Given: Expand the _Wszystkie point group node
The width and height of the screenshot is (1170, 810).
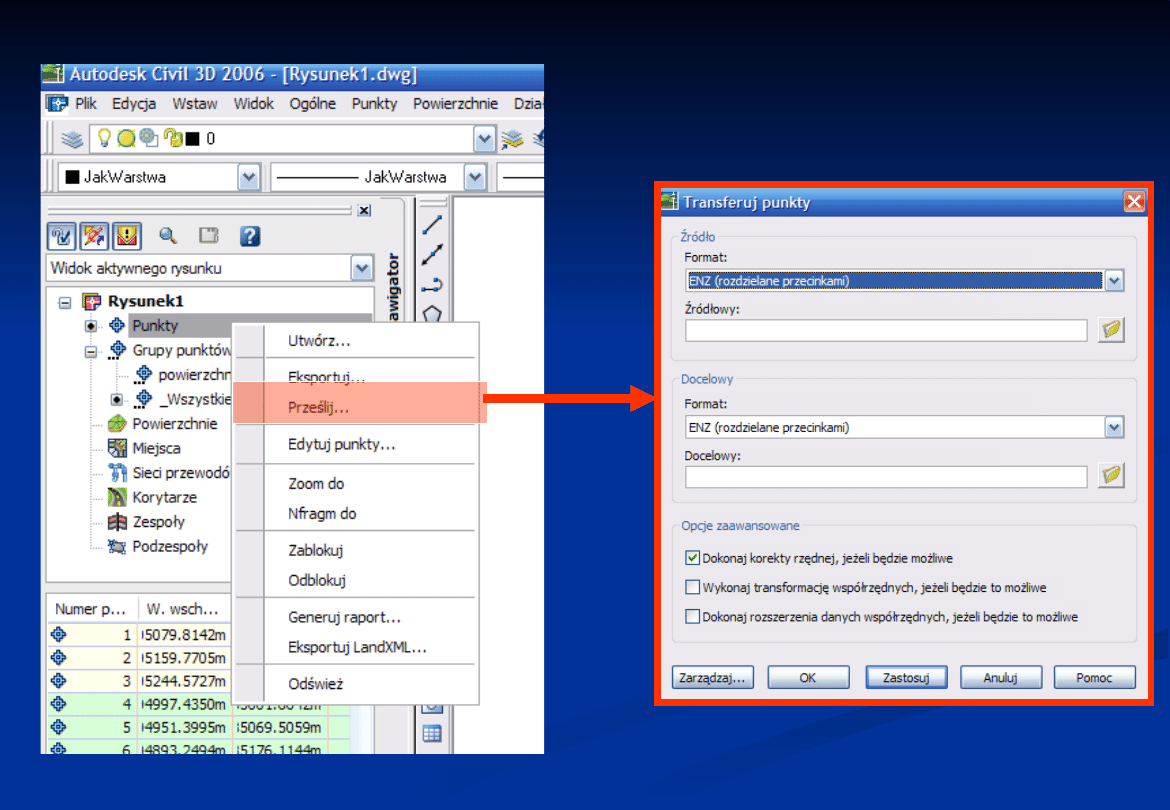Looking at the screenshot, I should [x=116, y=400].
